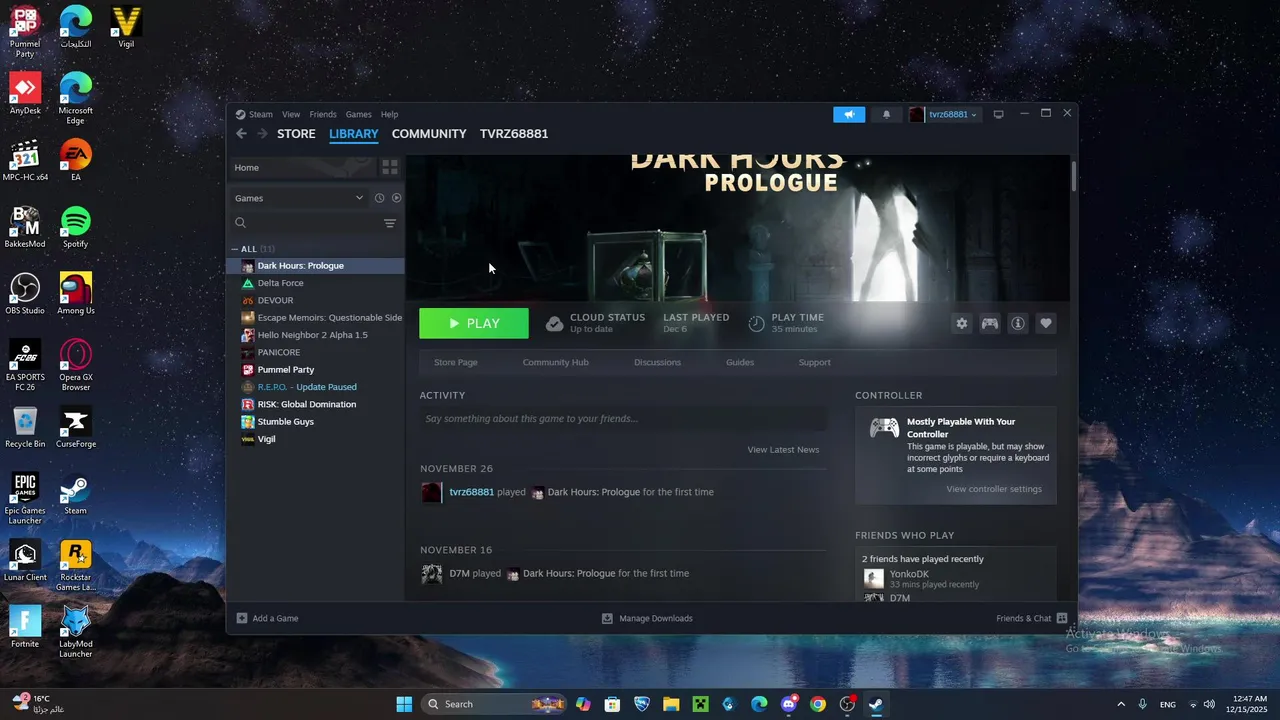This screenshot has height=720, width=1280.
Task: Open the TVRZ68881 profile tab
Action: click(x=514, y=134)
